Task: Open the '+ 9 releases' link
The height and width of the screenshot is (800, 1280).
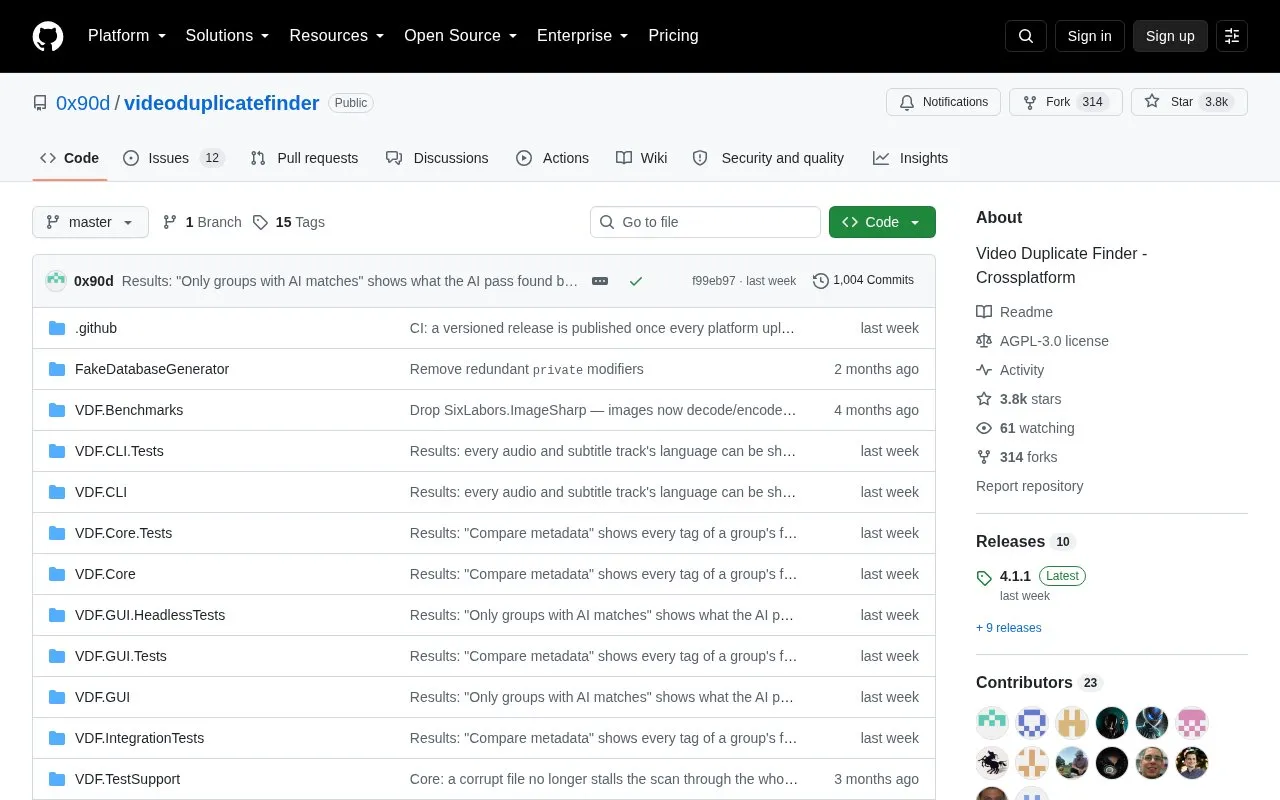Action: point(1009,628)
